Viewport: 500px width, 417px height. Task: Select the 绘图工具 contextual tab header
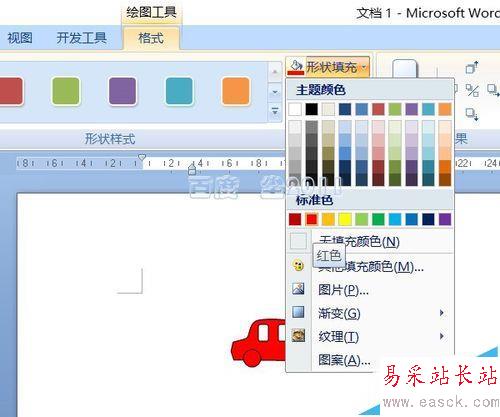point(151,13)
